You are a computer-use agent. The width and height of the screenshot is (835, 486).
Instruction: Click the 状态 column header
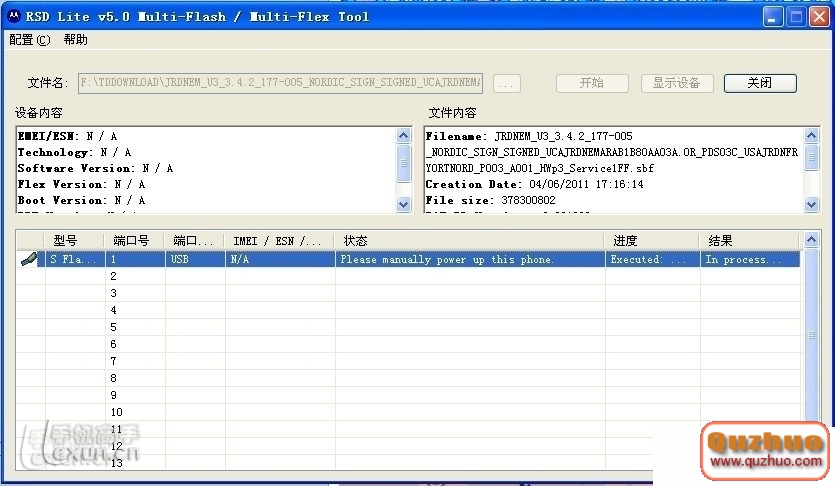(470, 241)
